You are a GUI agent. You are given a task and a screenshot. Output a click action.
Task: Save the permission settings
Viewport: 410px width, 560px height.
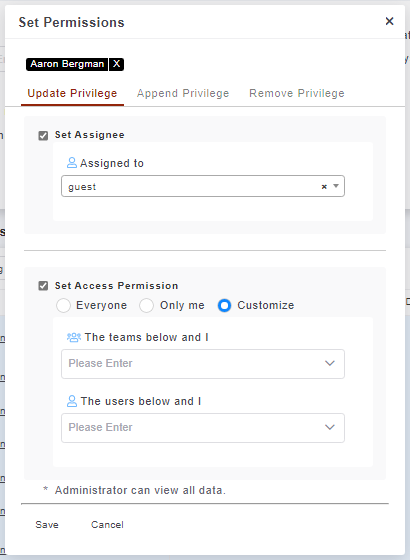47,525
